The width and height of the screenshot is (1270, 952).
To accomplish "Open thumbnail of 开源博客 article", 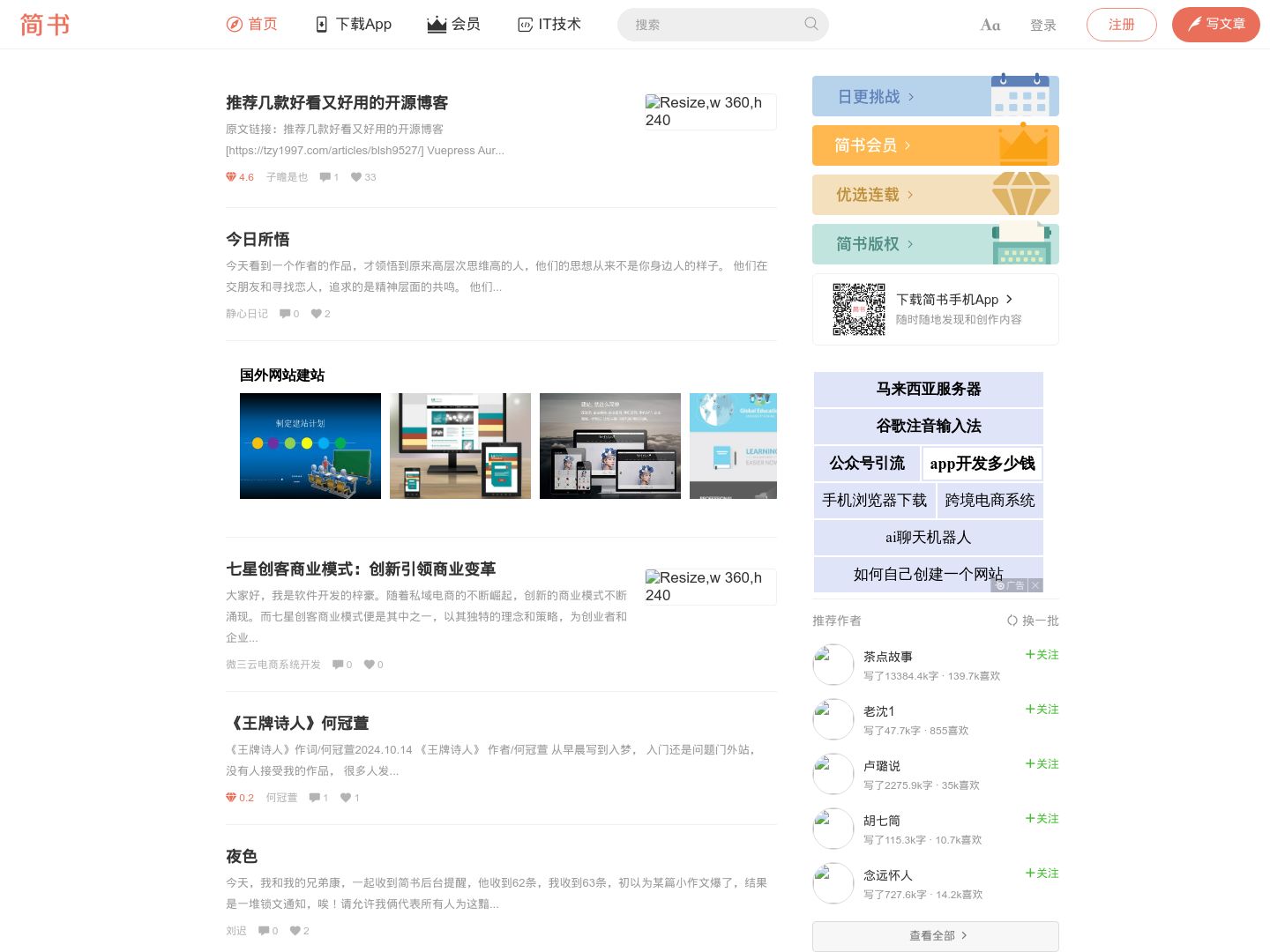I will 710,112.
